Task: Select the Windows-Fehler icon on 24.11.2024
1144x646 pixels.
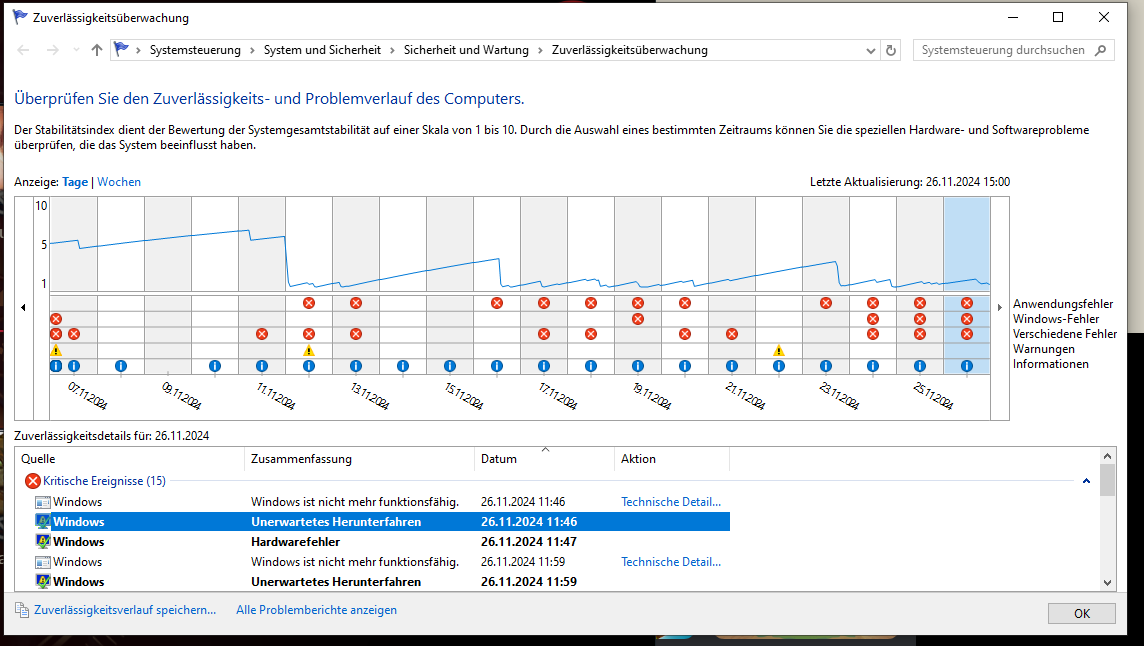Action: [x=873, y=318]
